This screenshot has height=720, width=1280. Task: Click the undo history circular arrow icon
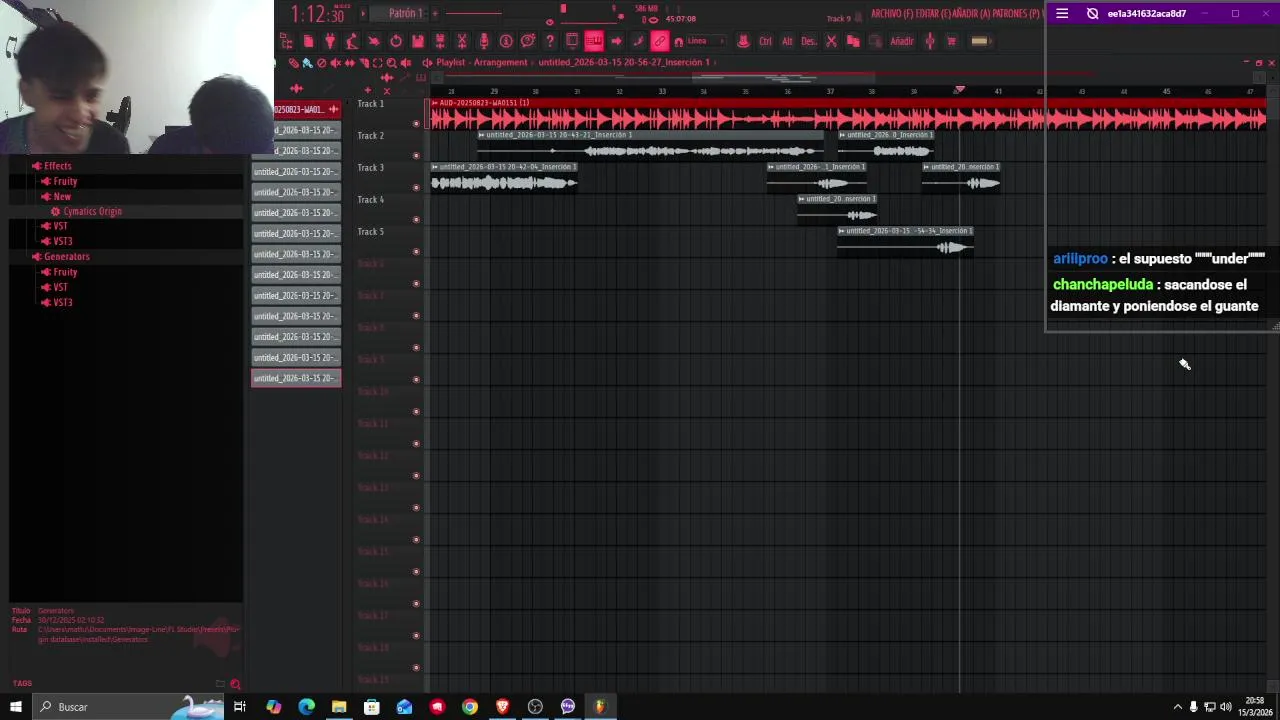[396, 41]
